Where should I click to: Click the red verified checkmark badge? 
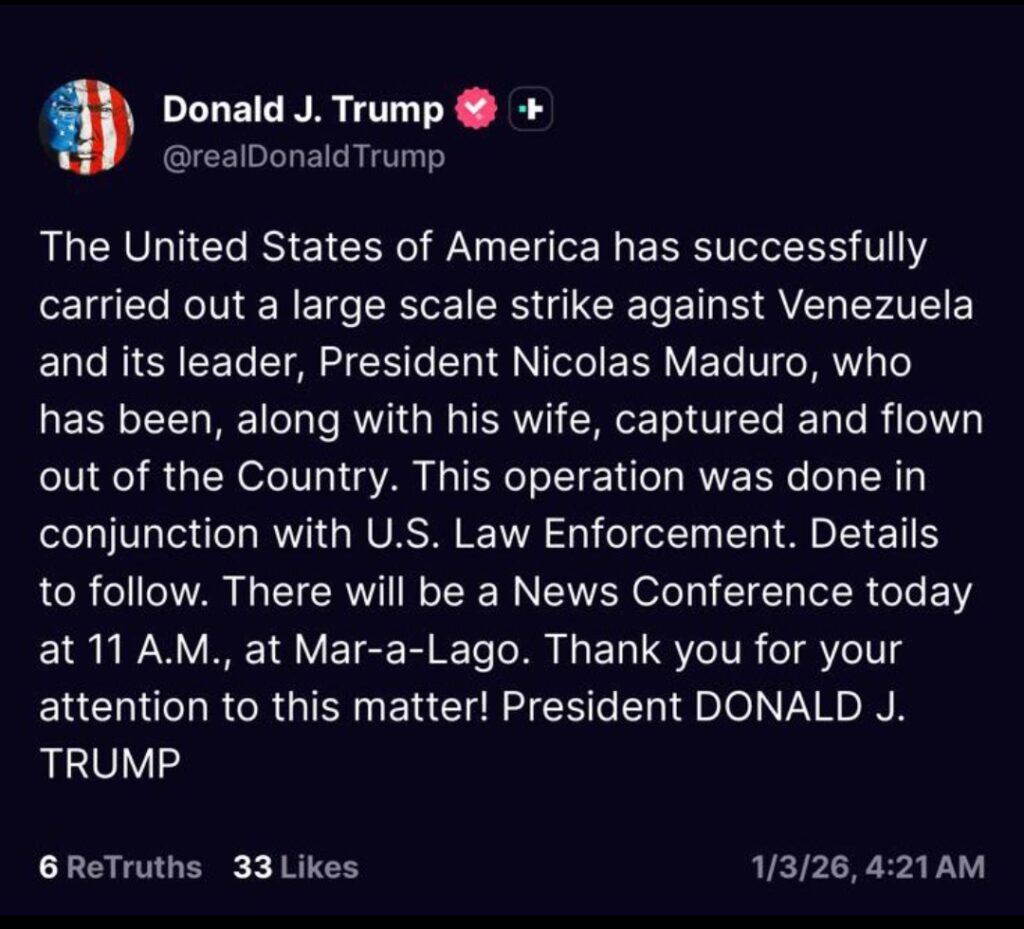(476, 110)
